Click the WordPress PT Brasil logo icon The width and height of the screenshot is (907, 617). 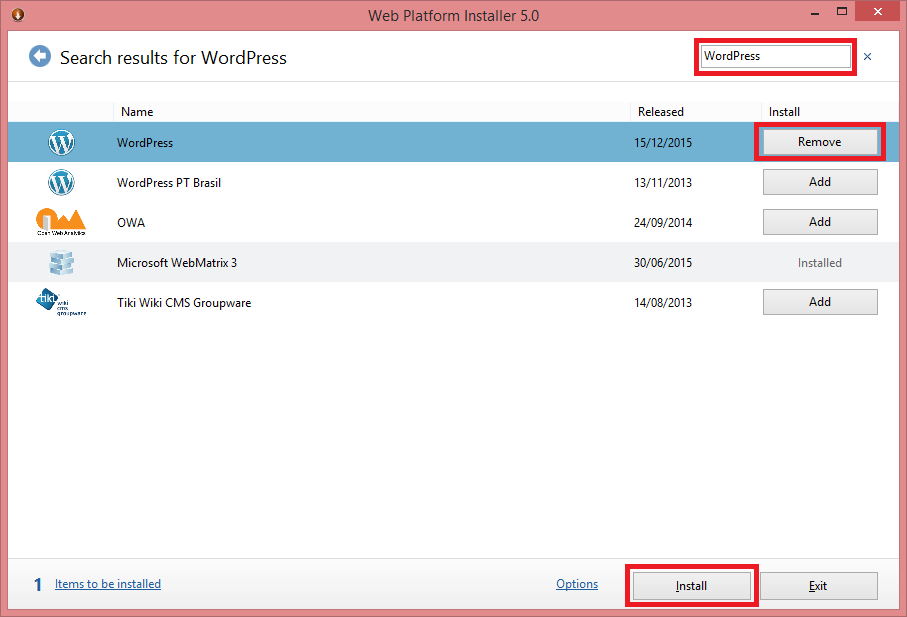point(61,182)
